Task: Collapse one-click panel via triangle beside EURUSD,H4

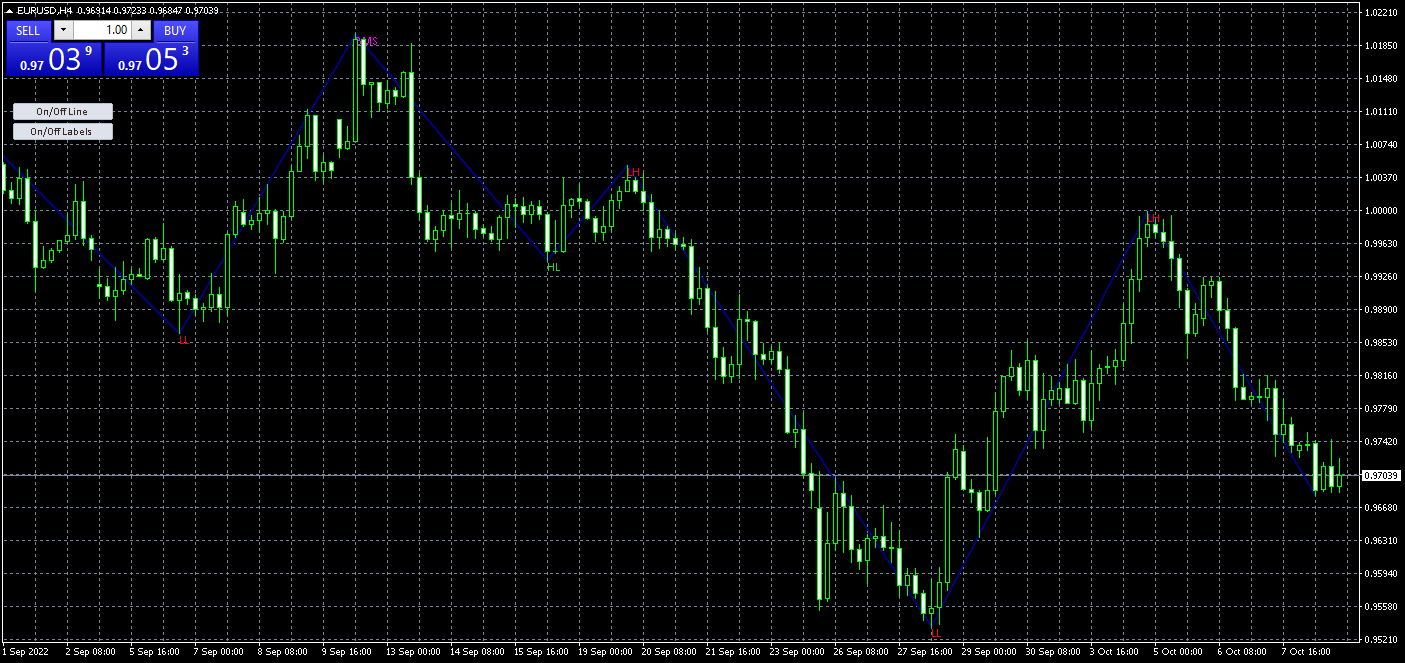Action: 9,10
